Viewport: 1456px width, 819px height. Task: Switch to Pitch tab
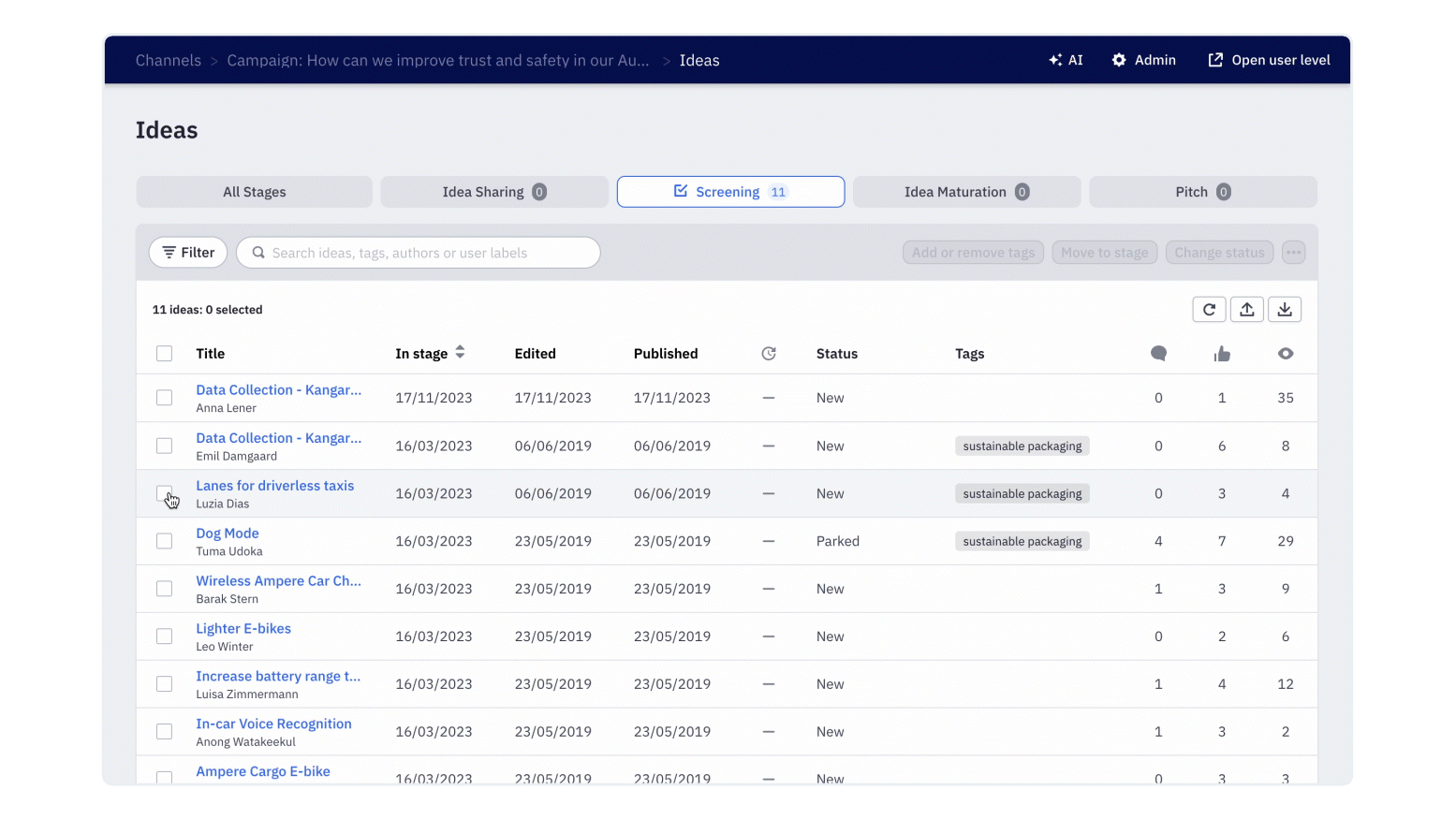[x=1203, y=192]
